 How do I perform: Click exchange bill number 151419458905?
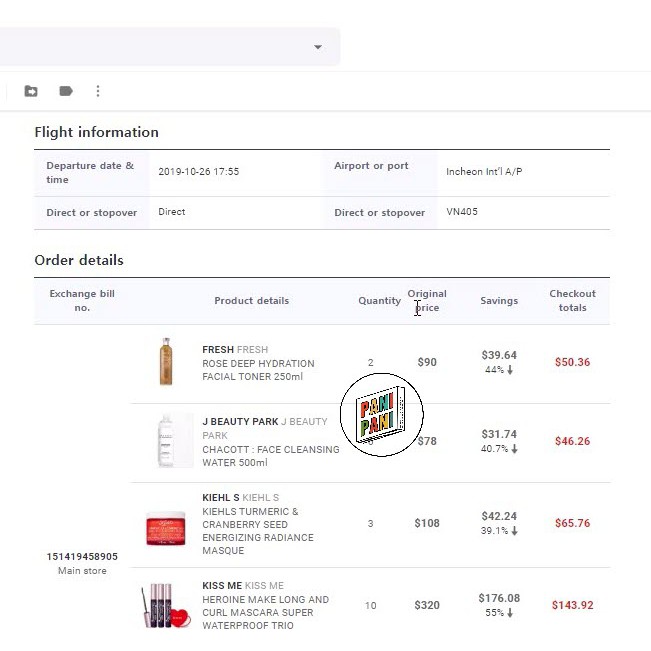82,556
